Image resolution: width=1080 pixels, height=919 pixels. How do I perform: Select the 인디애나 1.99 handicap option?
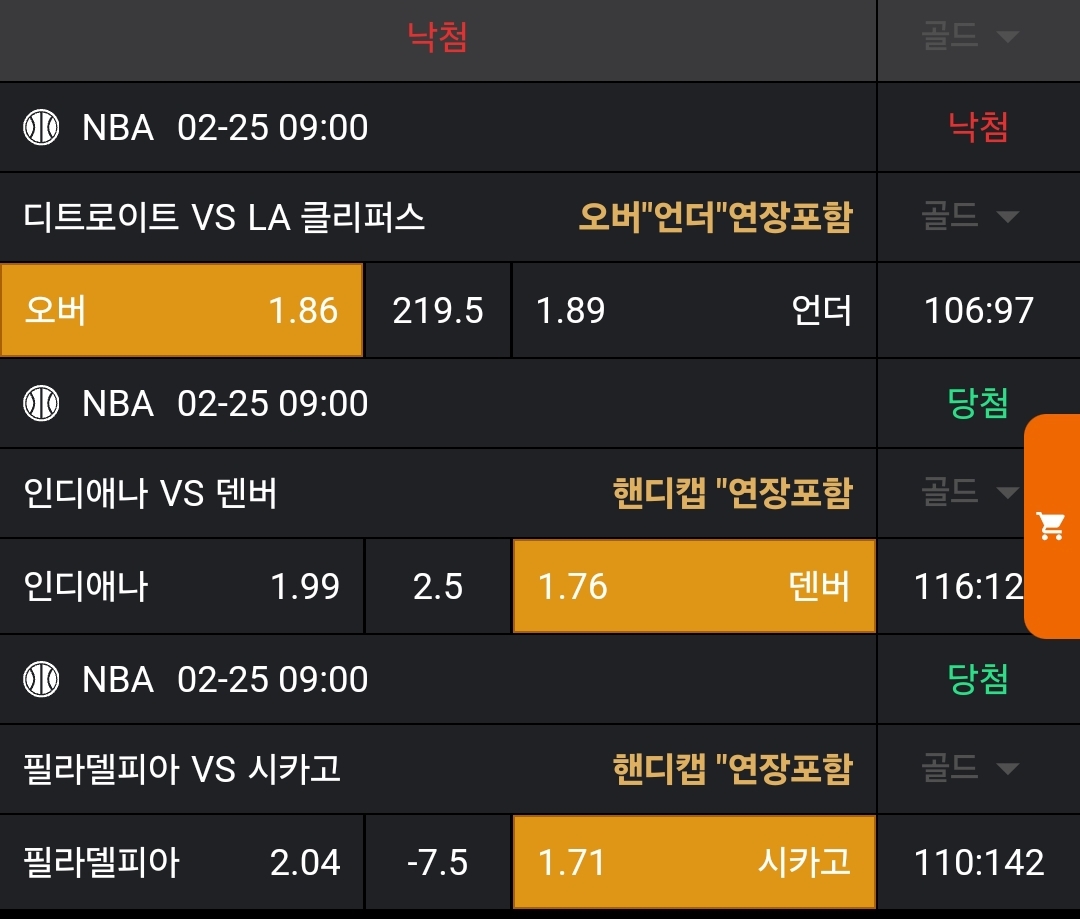[181, 587]
